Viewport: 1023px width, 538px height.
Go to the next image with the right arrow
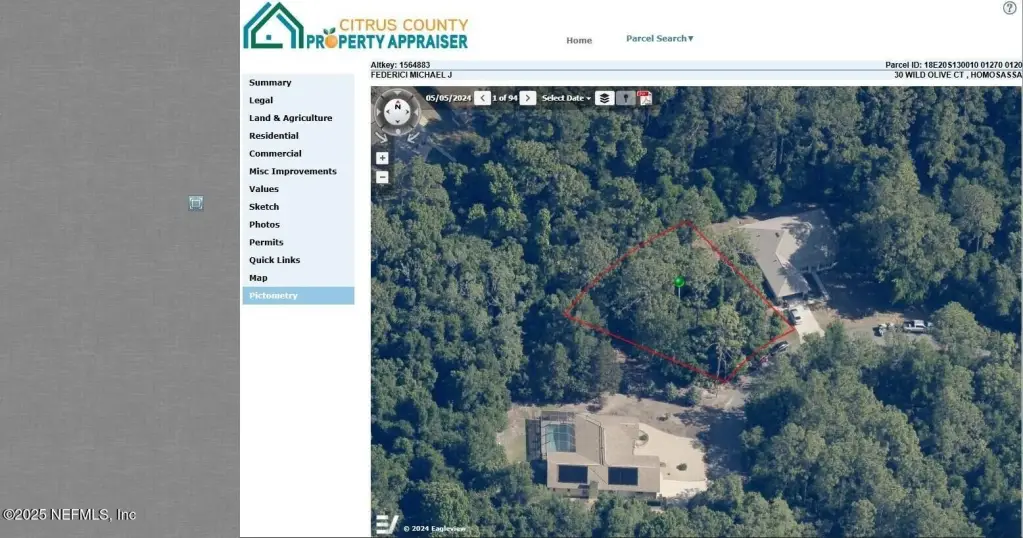[528, 98]
